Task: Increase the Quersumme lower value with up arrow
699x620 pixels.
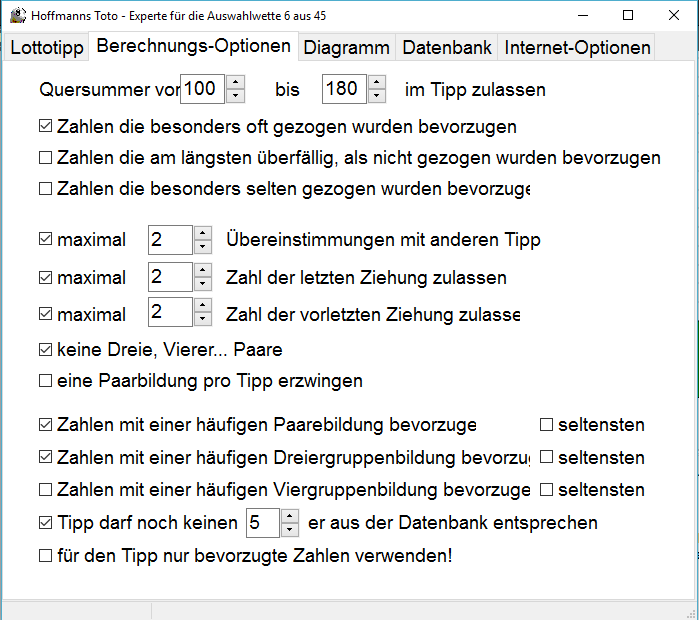Action: pyautogui.click(x=236, y=82)
